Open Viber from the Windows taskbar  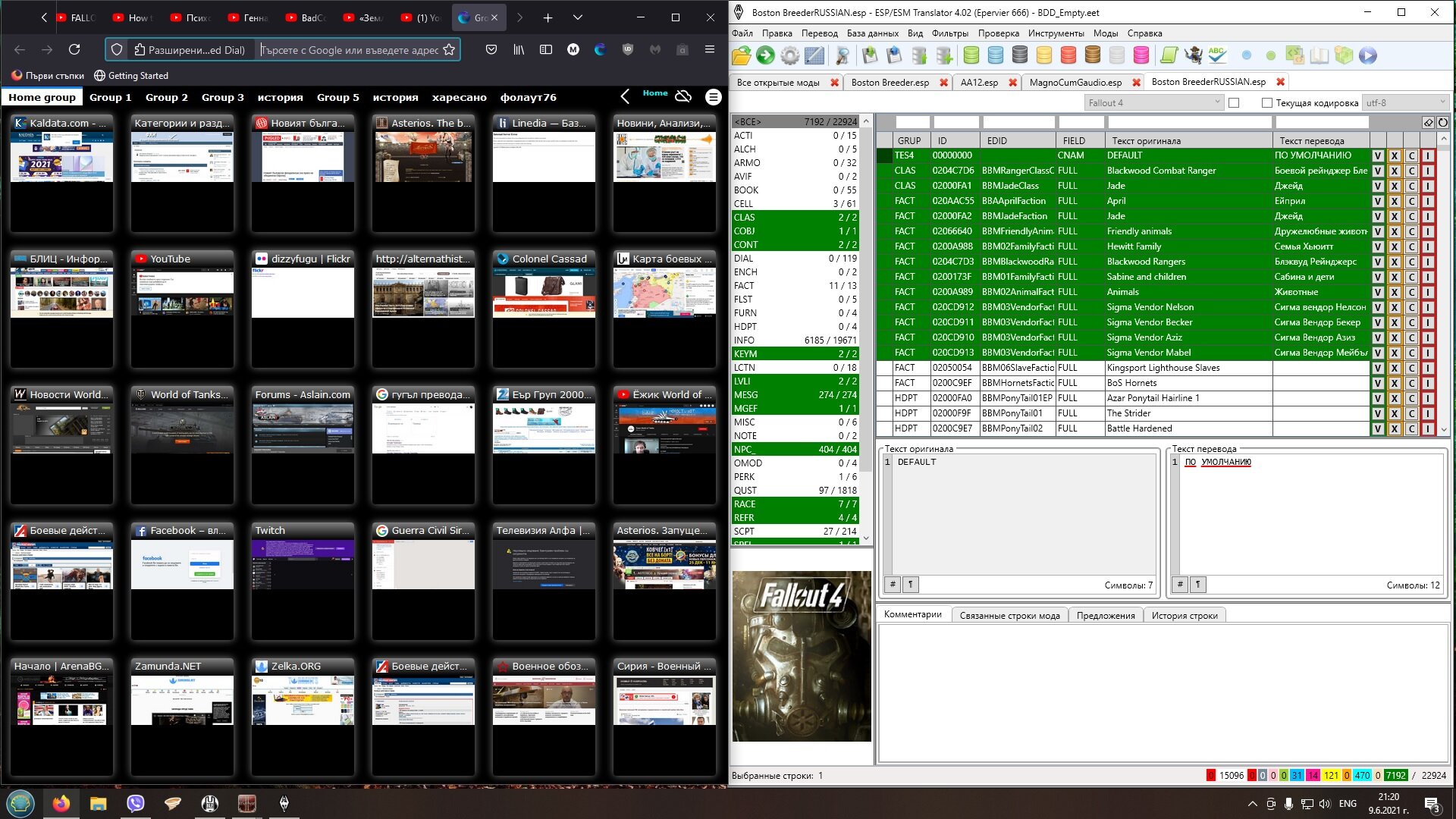135,803
